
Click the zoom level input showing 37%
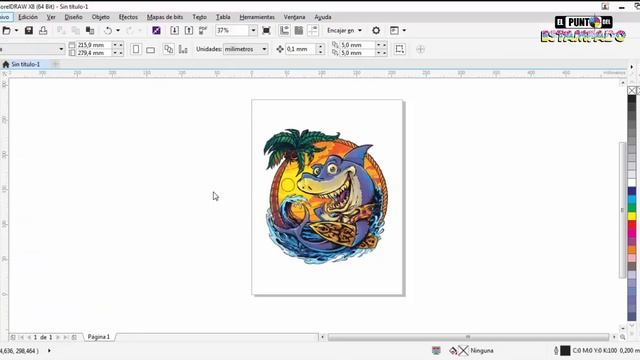tap(232, 30)
